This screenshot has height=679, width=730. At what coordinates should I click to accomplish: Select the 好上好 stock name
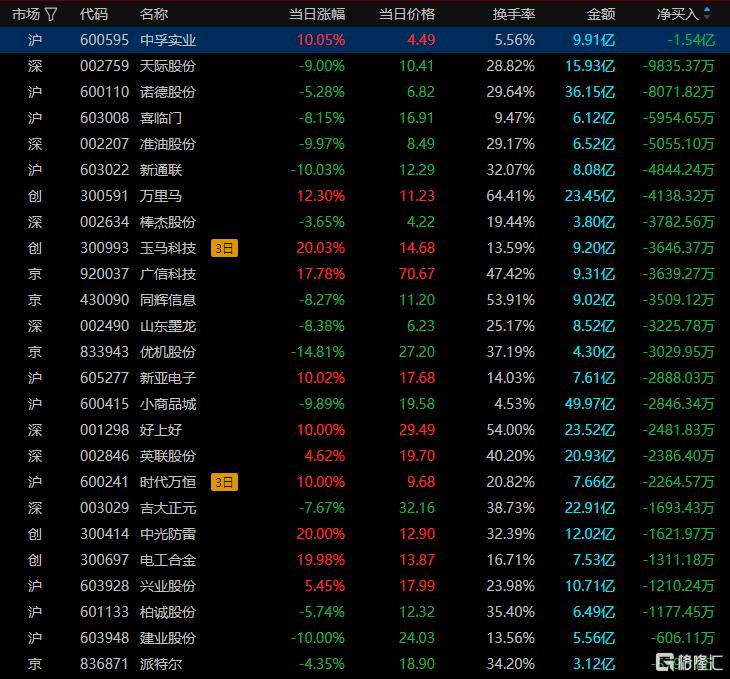coord(161,430)
